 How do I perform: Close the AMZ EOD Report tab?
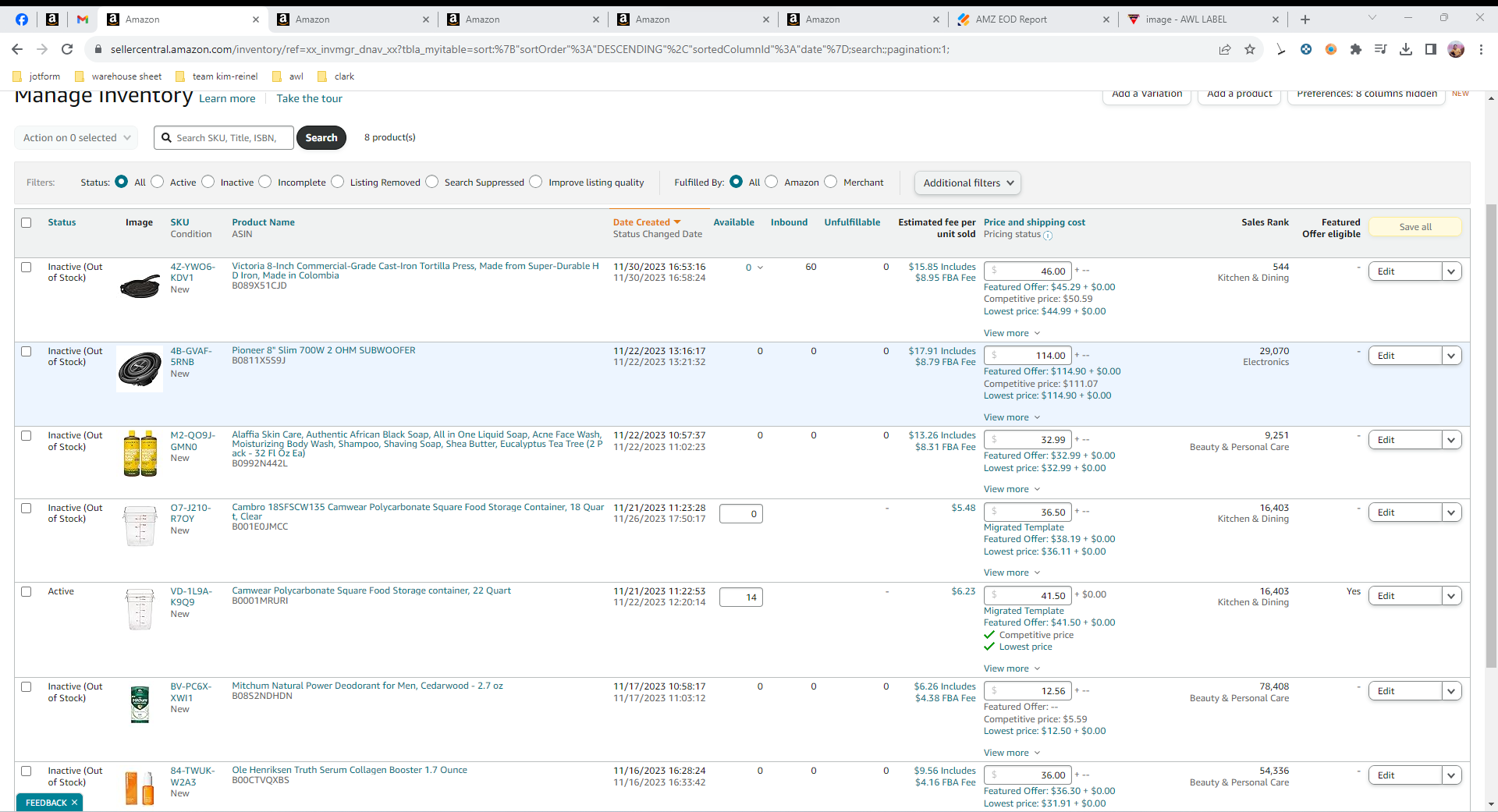coord(1106,20)
